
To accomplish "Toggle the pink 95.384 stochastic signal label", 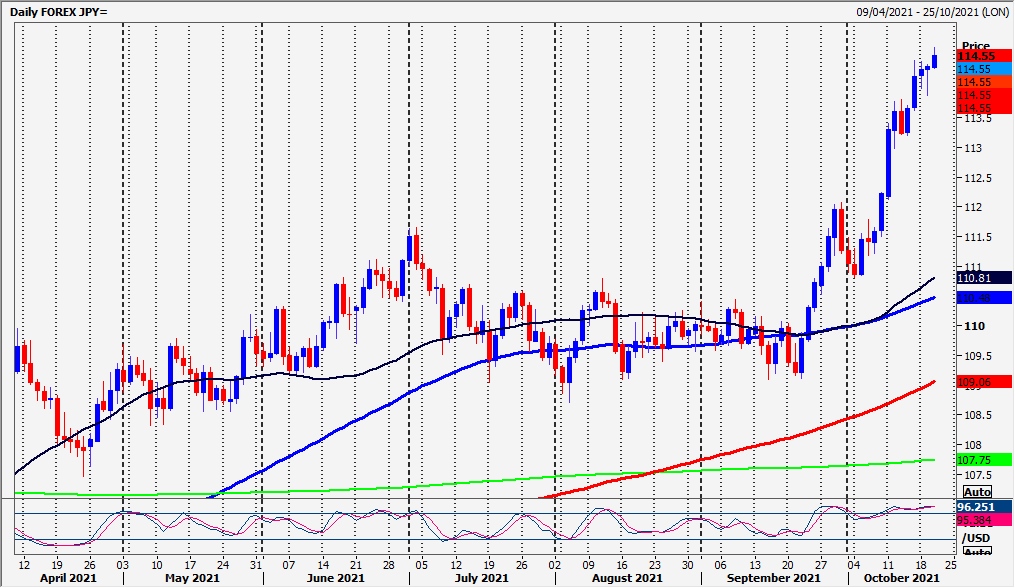I will coord(976,520).
